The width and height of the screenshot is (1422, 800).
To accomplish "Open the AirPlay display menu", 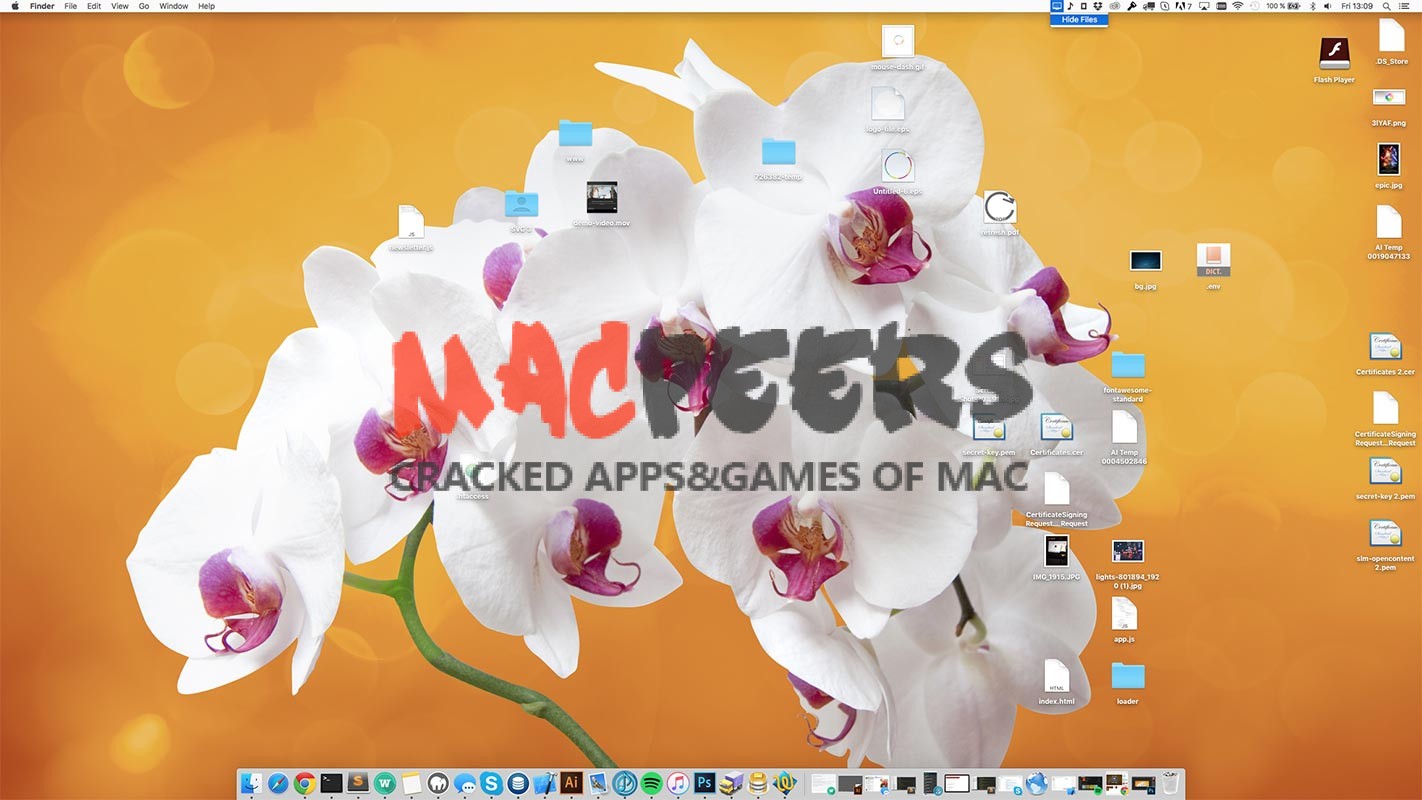I will click(1204, 6).
